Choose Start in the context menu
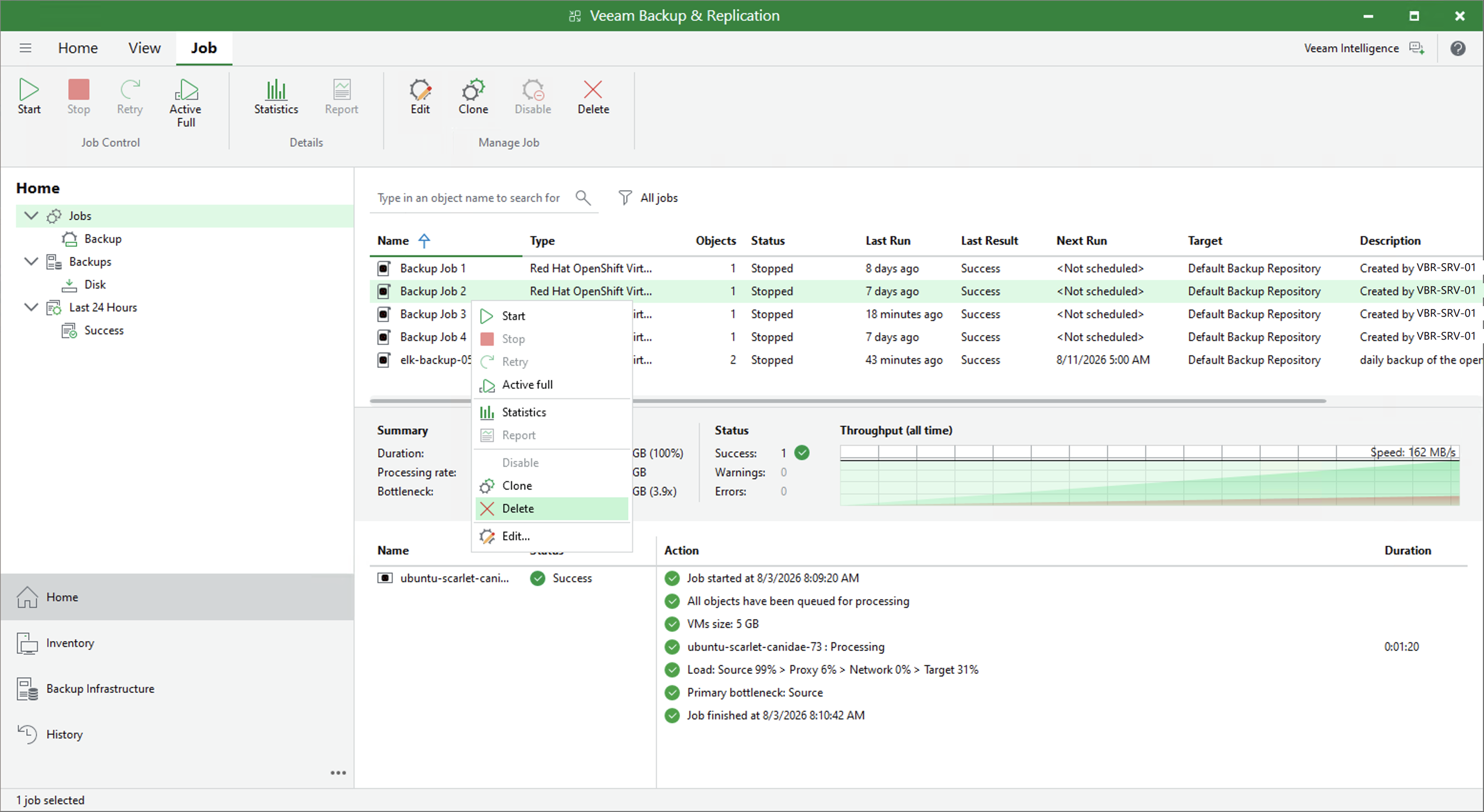 551,316
